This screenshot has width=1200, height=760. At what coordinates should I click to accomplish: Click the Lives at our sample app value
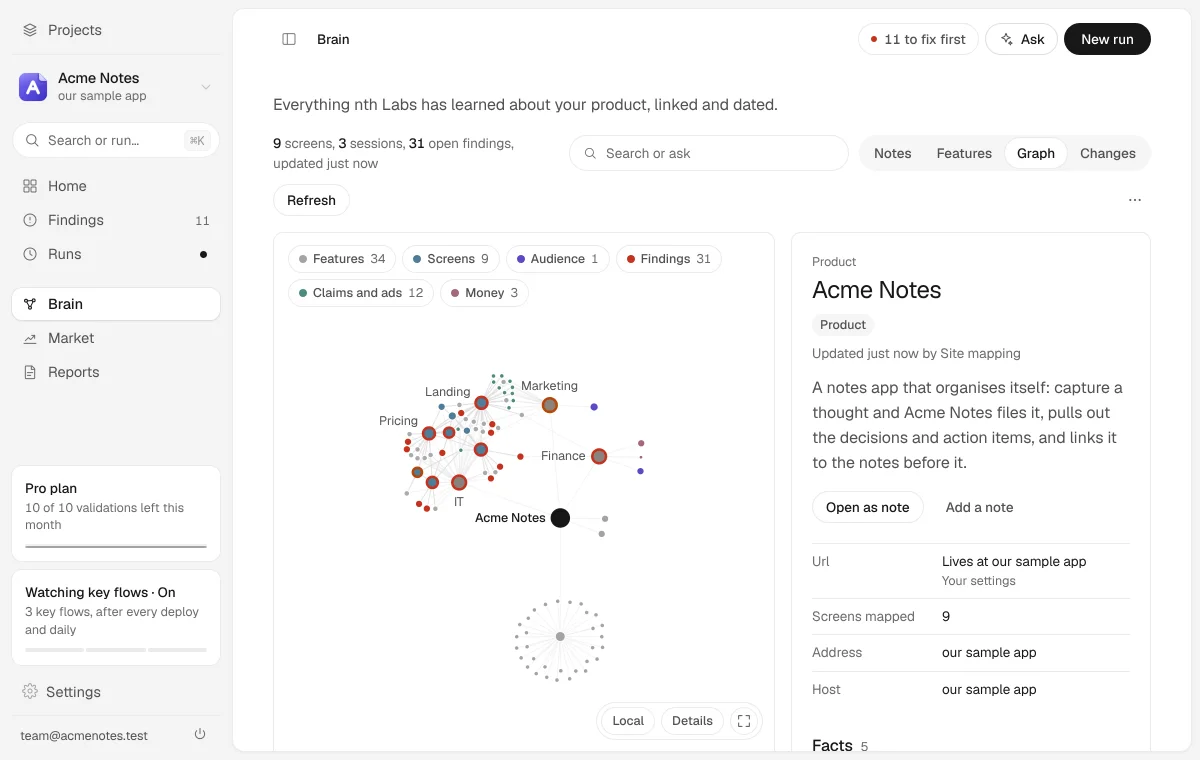click(x=1014, y=561)
